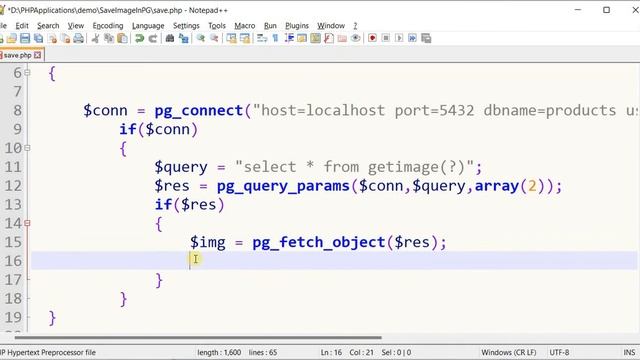The image size is (640, 360).
Task: Open the Document Map panel icon
Action: pos(316,38)
